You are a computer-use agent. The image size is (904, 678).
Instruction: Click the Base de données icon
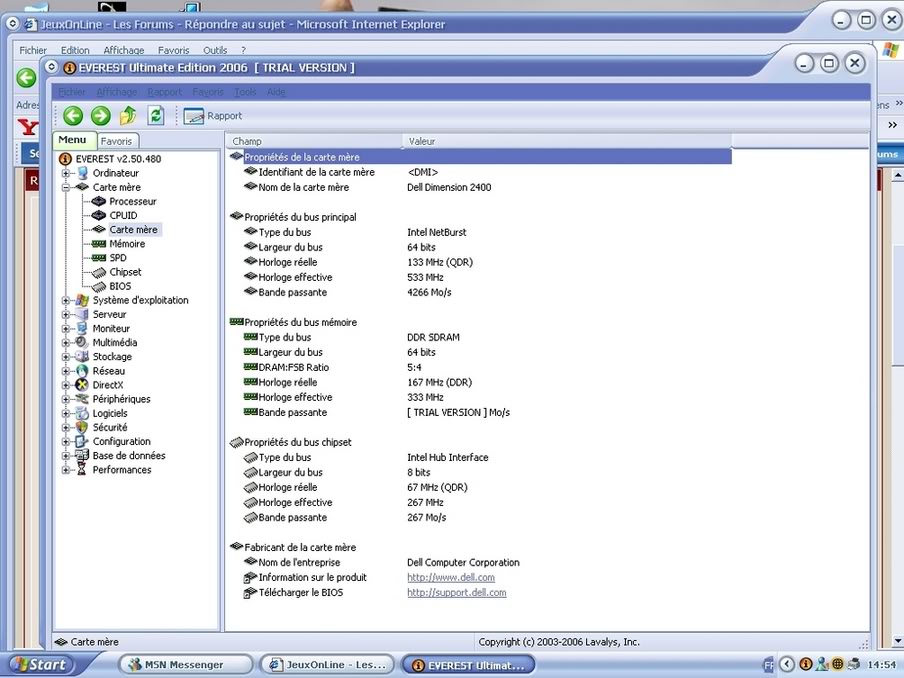82,455
